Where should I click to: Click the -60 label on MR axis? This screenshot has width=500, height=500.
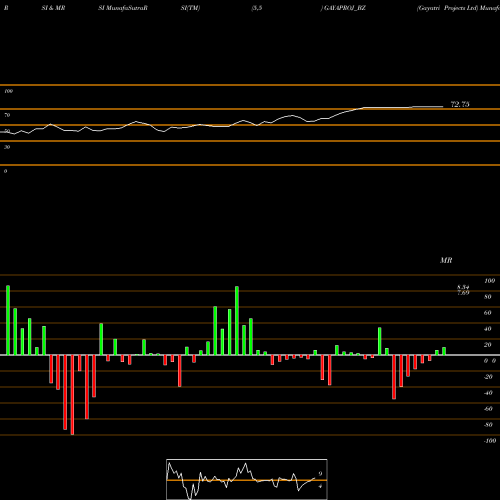click(488, 409)
